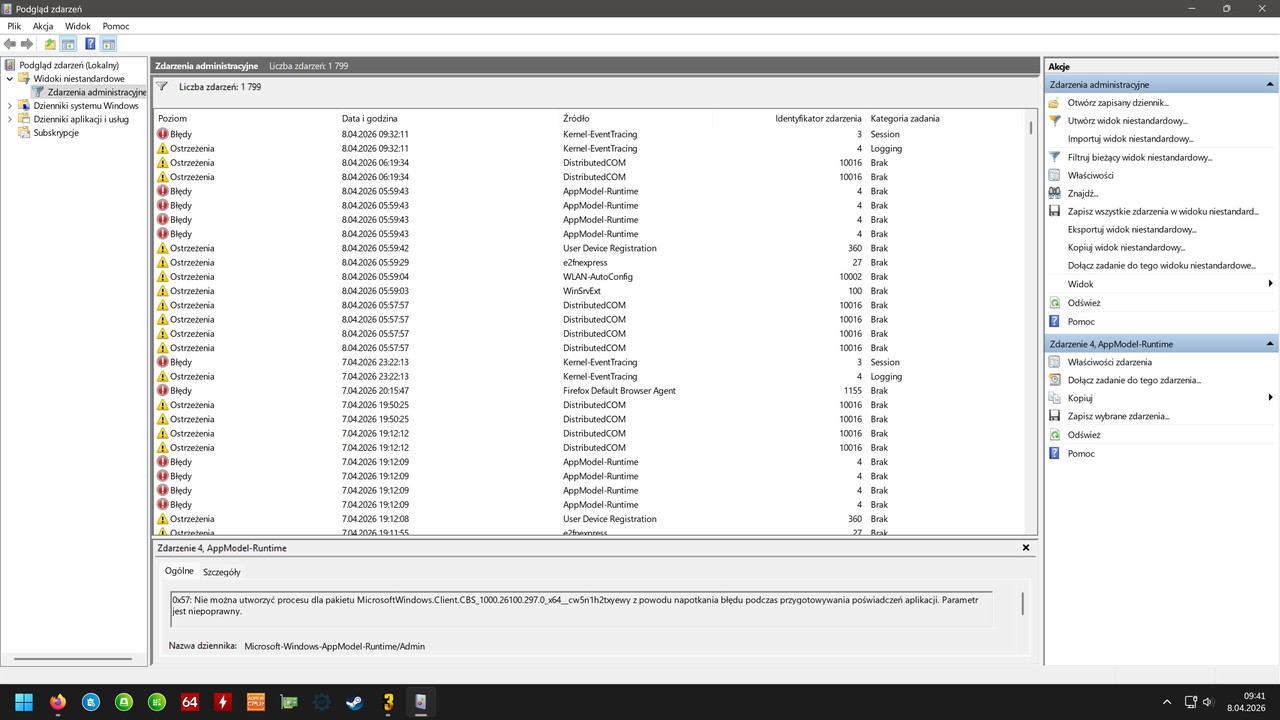
Task: Toggle the action pane with its toolbar button
Action: pos(108,44)
